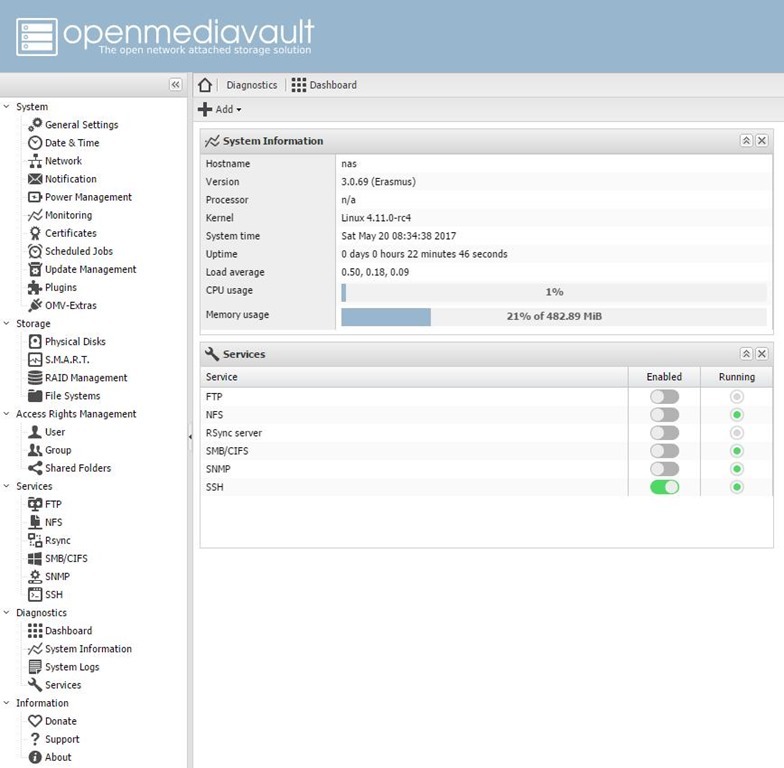
Task: Go to Shared Folders page
Action: pyautogui.click(x=77, y=468)
